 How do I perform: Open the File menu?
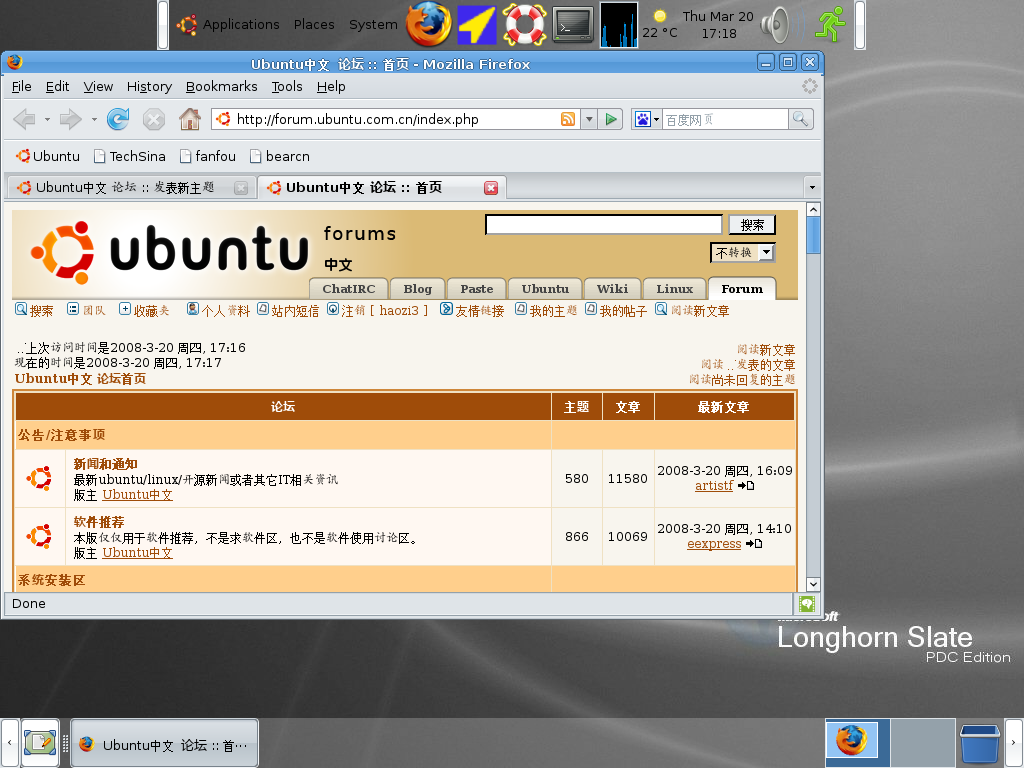pyautogui.click(x=22, y=86)
